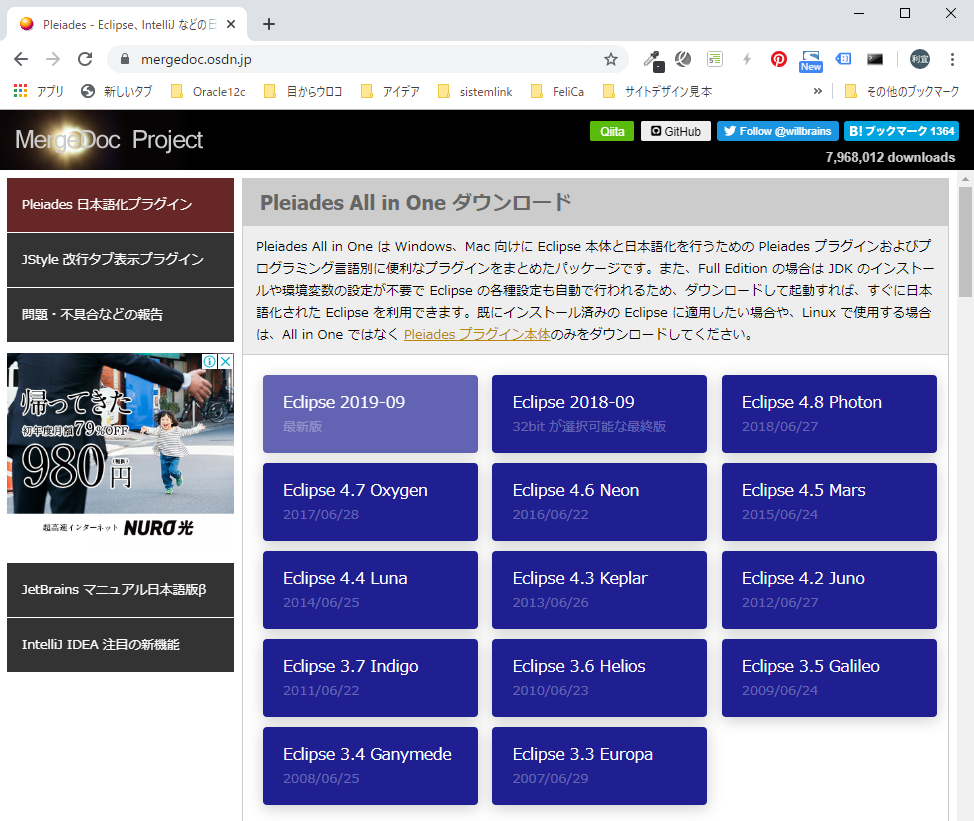Click the eyedropper extension icon
The width and height of the screenshot is (974, 821).
pyautogui.click(x=653, y=60)
